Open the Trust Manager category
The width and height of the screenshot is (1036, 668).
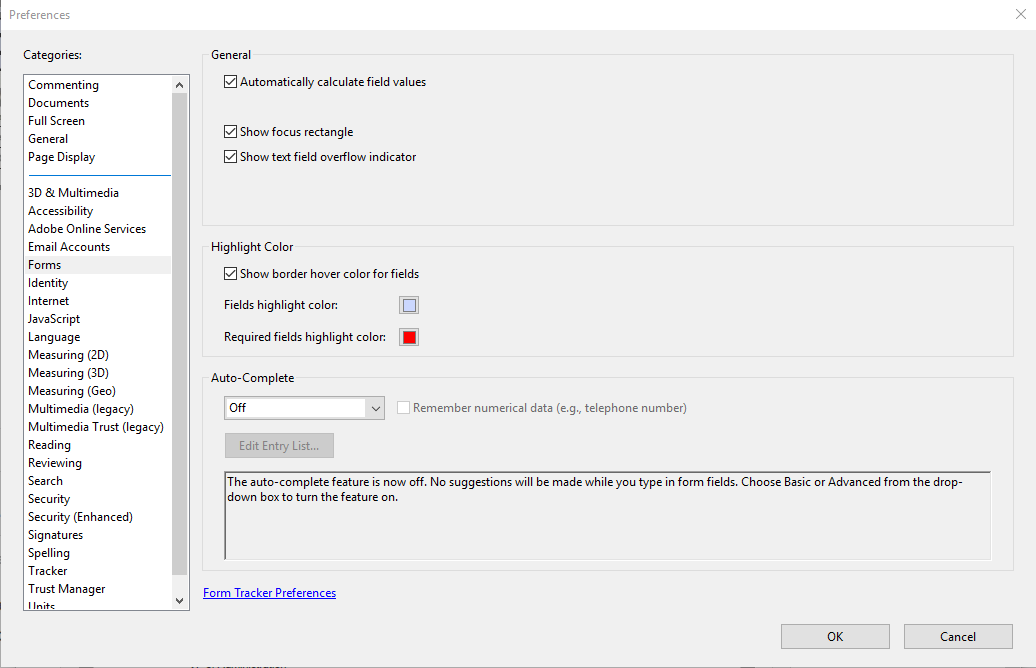coord(66,588)
